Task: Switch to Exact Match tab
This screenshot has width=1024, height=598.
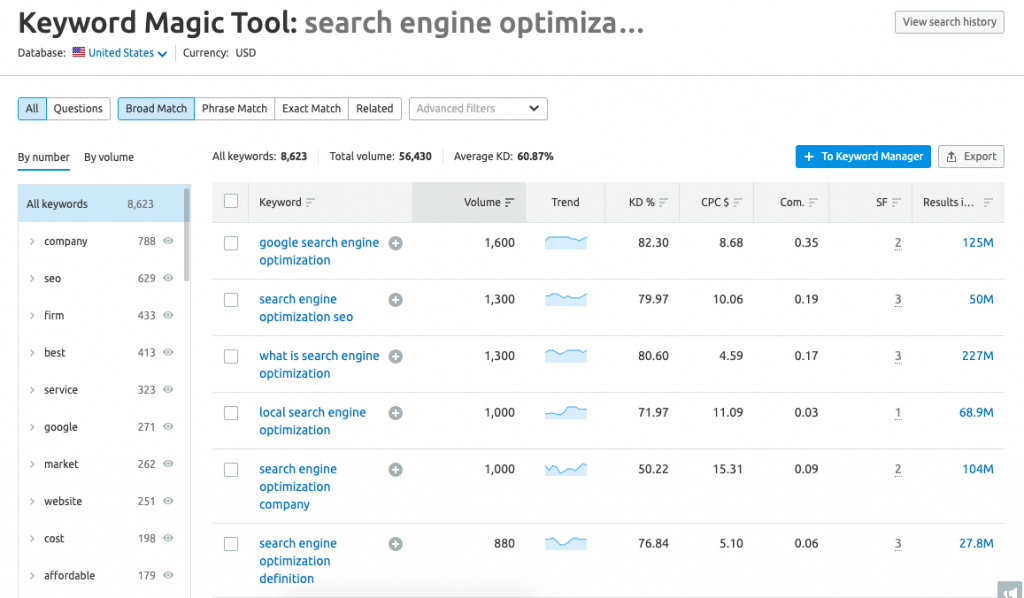Action: click(x=312, y=108)
